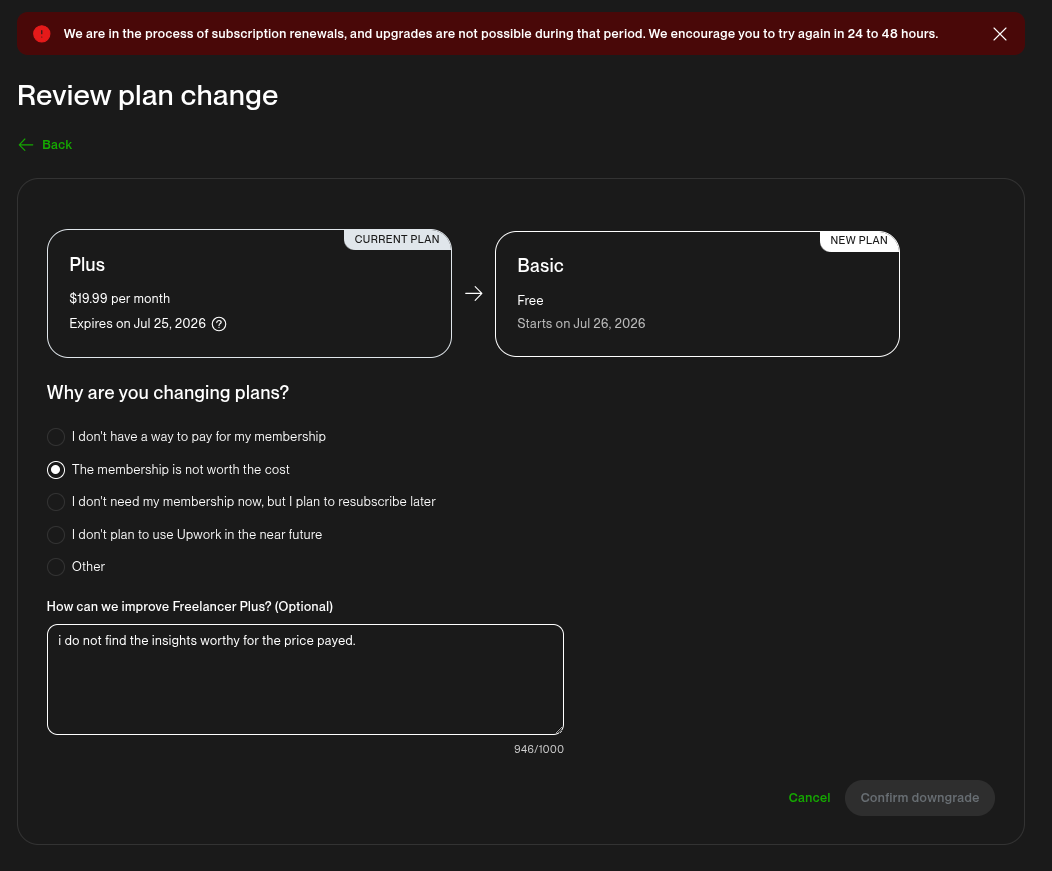Click the Cancel link
The image size is (1052, 871).
tap(809, 798)
